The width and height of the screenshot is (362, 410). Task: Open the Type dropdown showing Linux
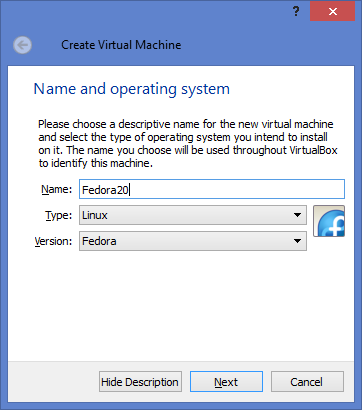click(x=193, y=215)
